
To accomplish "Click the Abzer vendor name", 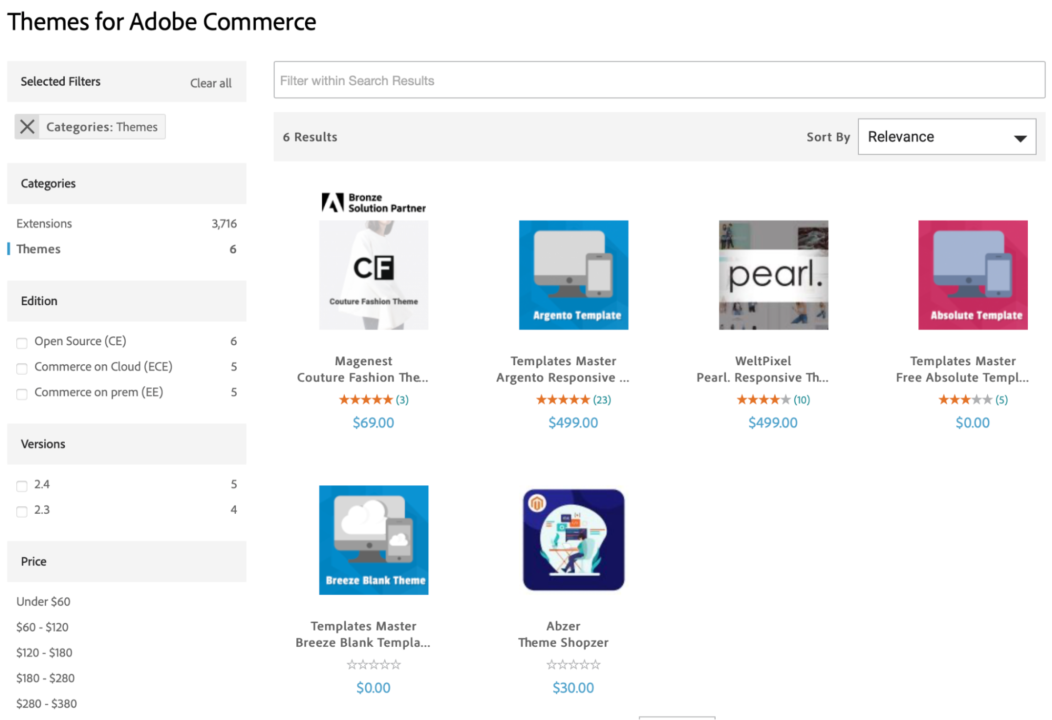I will pos(564,625).
